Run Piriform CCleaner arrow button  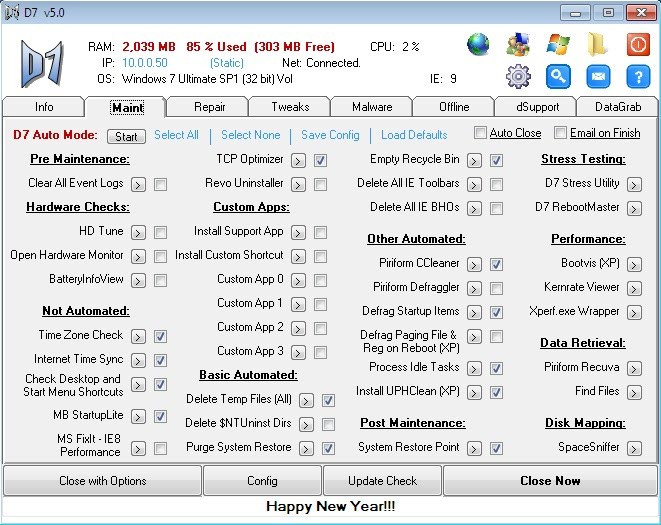474,264
